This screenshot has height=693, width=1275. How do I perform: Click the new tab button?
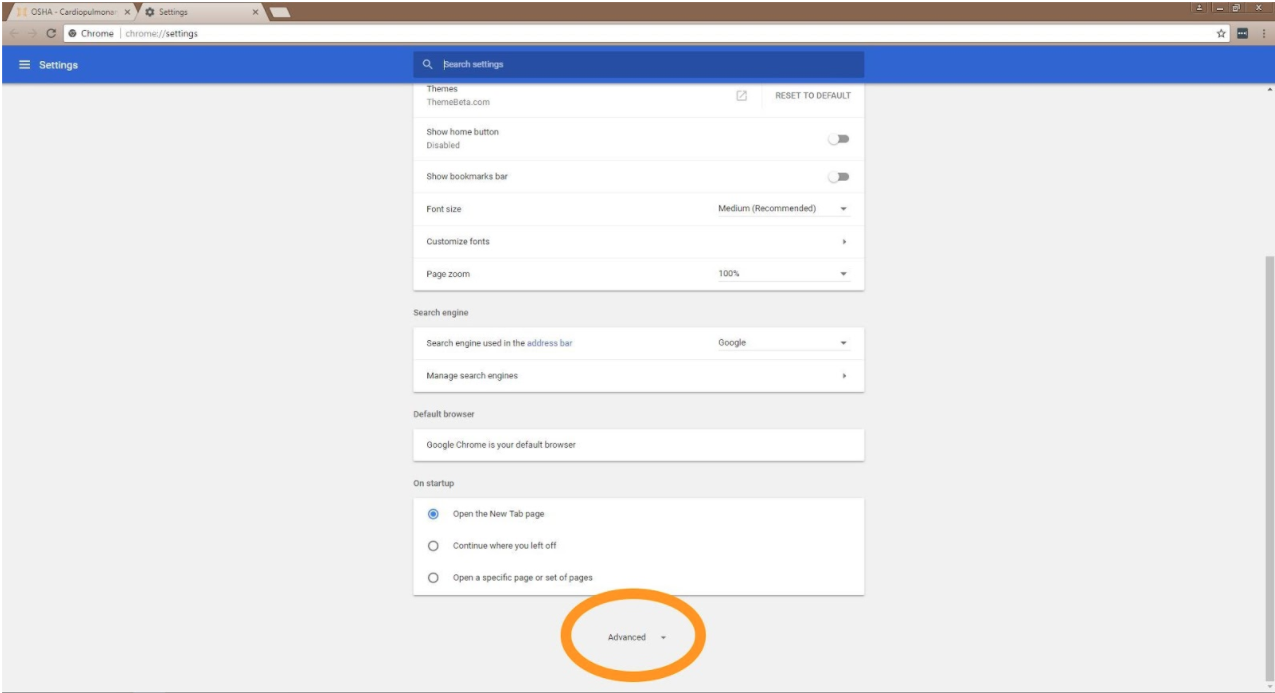click(x=280, y=12)
